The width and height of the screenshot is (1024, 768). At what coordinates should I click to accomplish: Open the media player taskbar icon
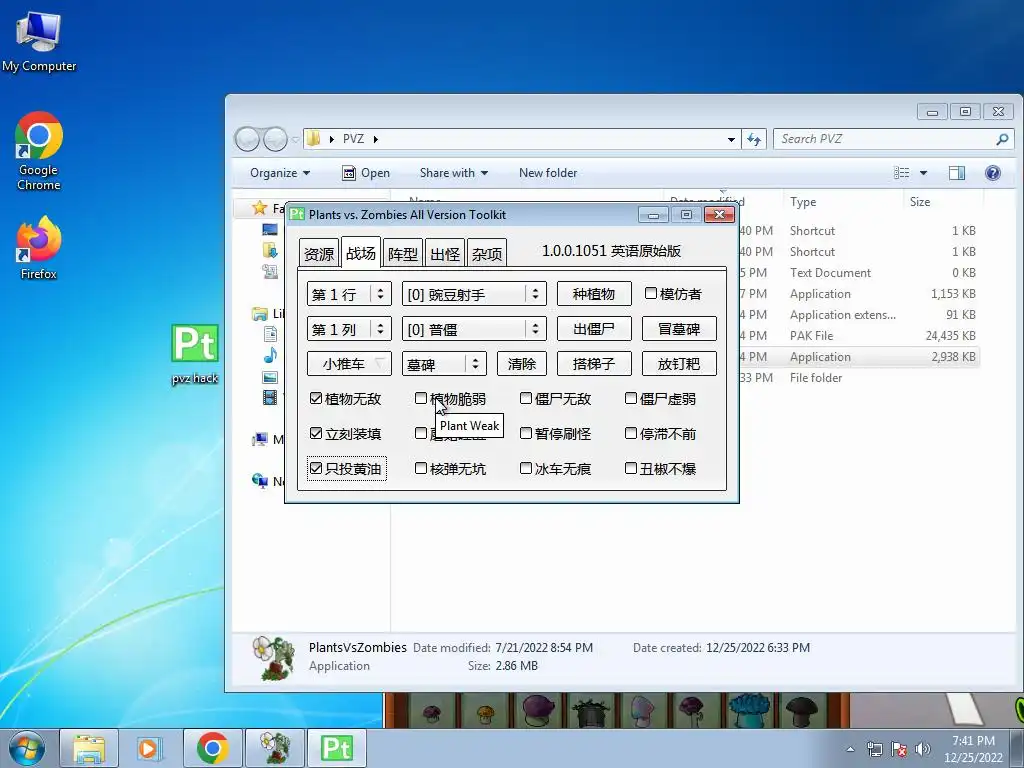point(150,748)
